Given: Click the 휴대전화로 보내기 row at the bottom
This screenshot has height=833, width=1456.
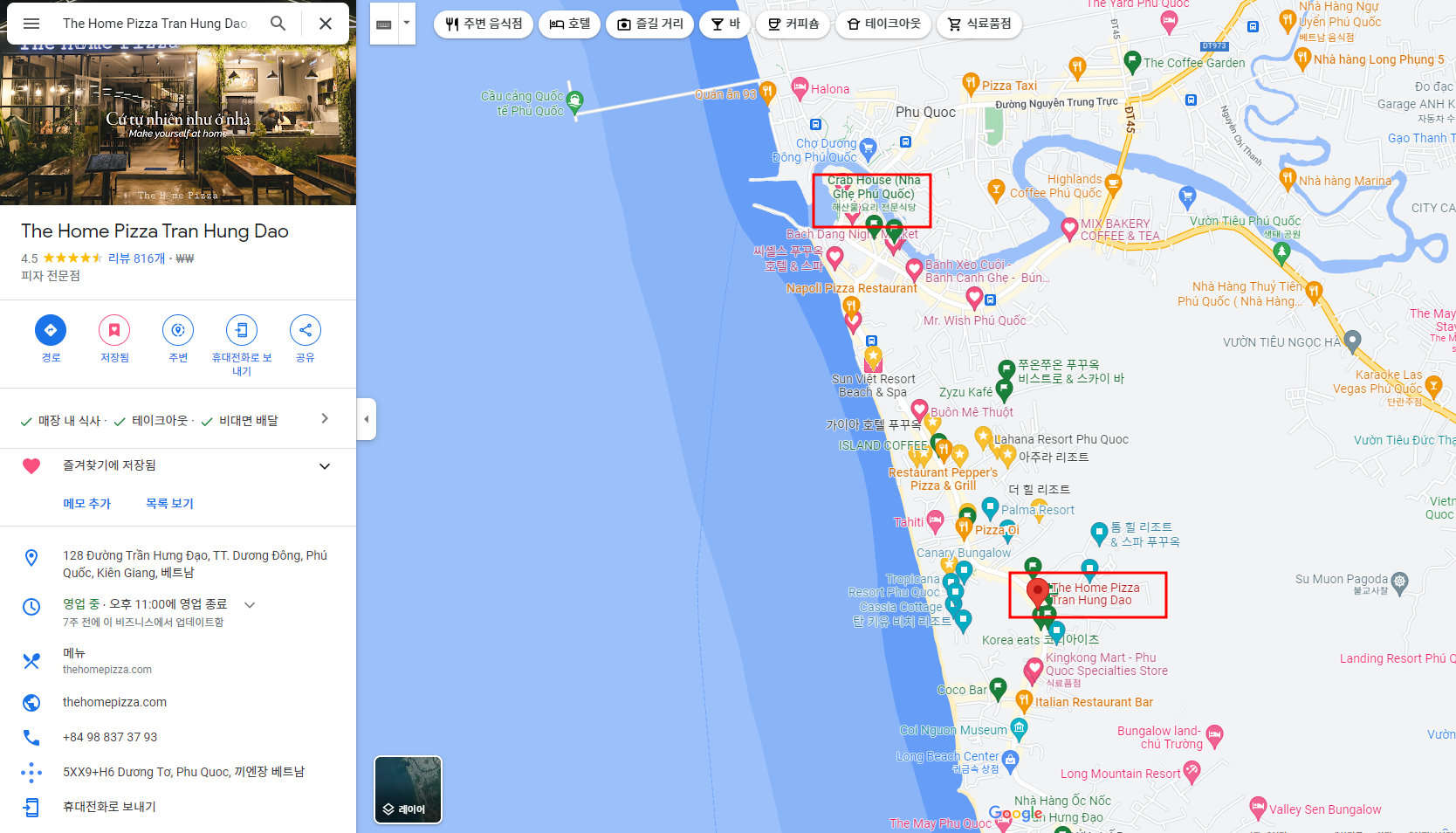Looking at the screenshot, I should 178,807.
